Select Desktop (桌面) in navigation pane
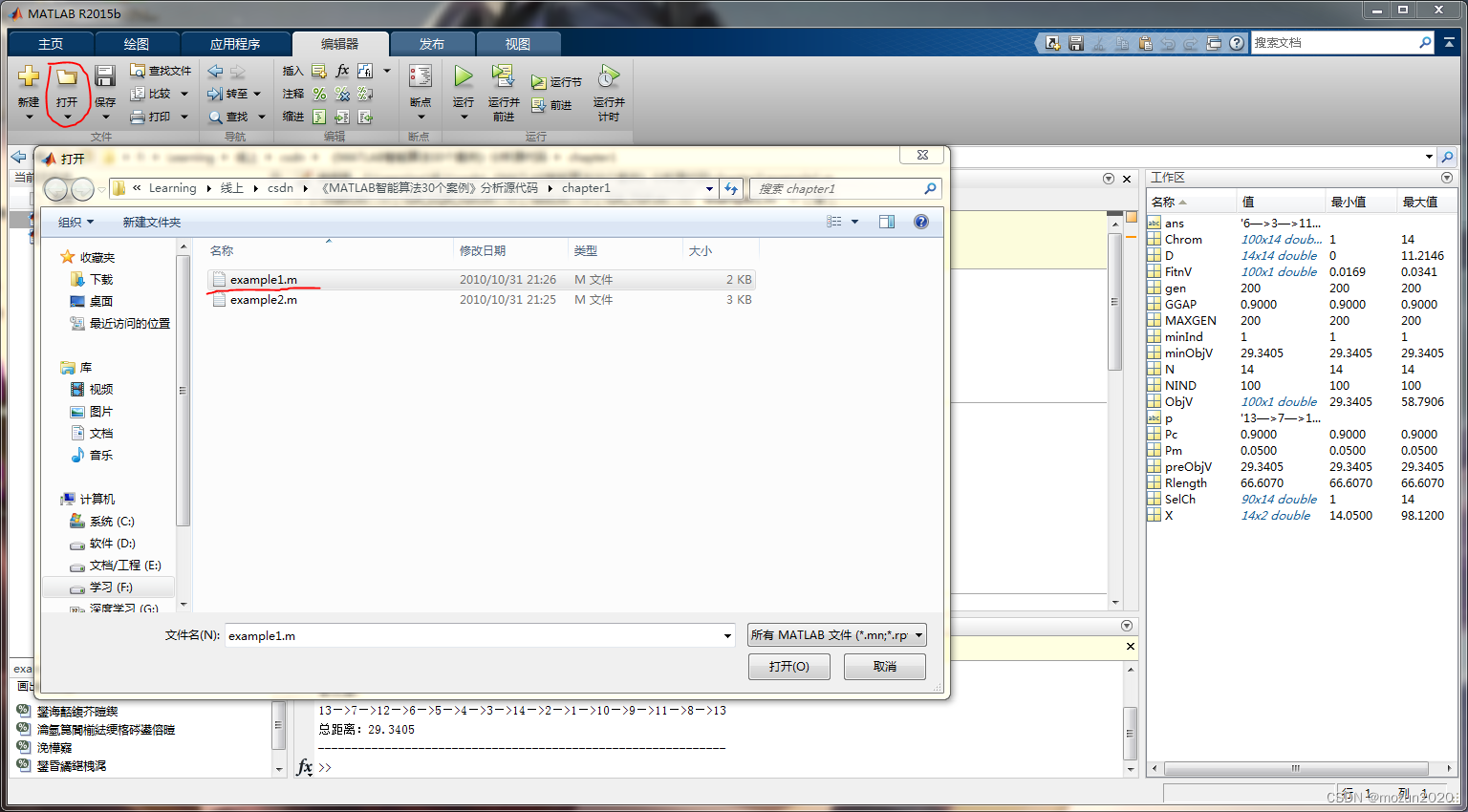Screen dimensions: 1468x812 [x=101, y=301]
